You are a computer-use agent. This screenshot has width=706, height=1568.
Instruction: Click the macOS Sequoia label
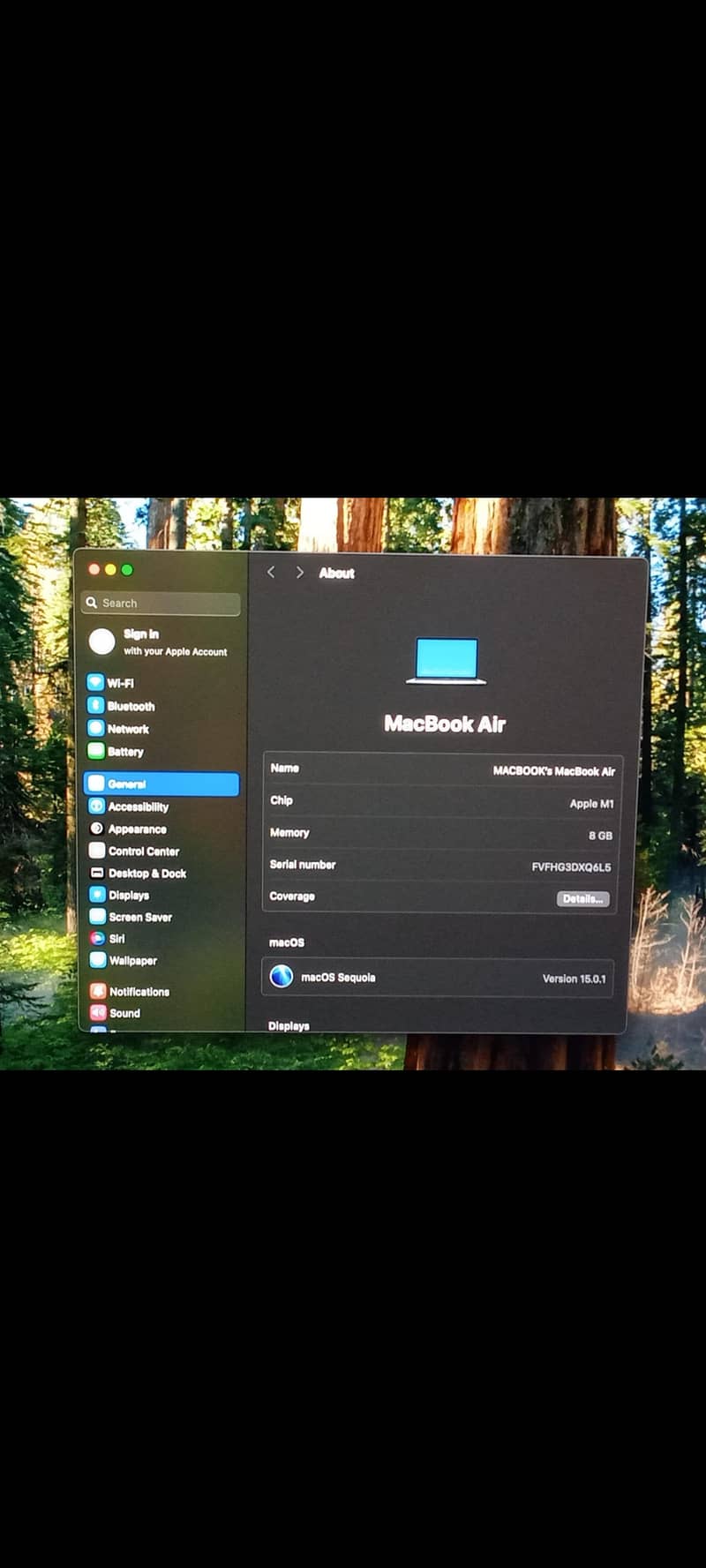[x=338, y=977]
